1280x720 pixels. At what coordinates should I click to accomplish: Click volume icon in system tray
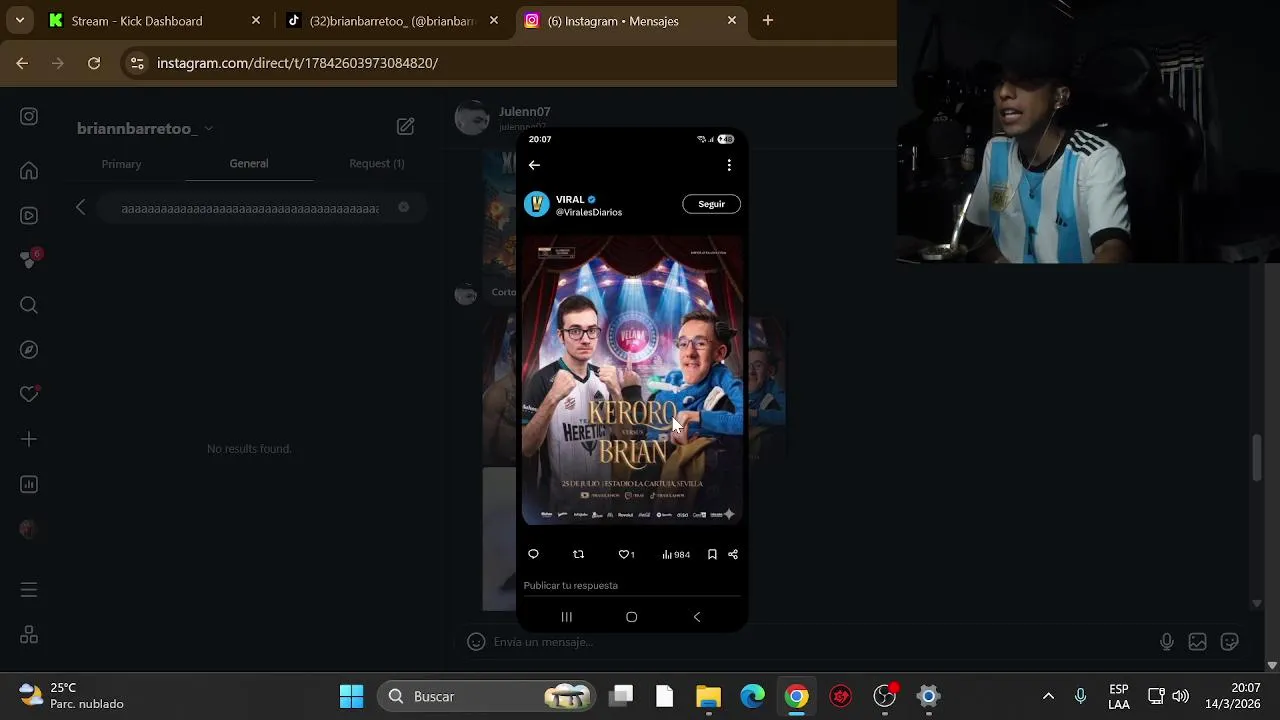1181,696
